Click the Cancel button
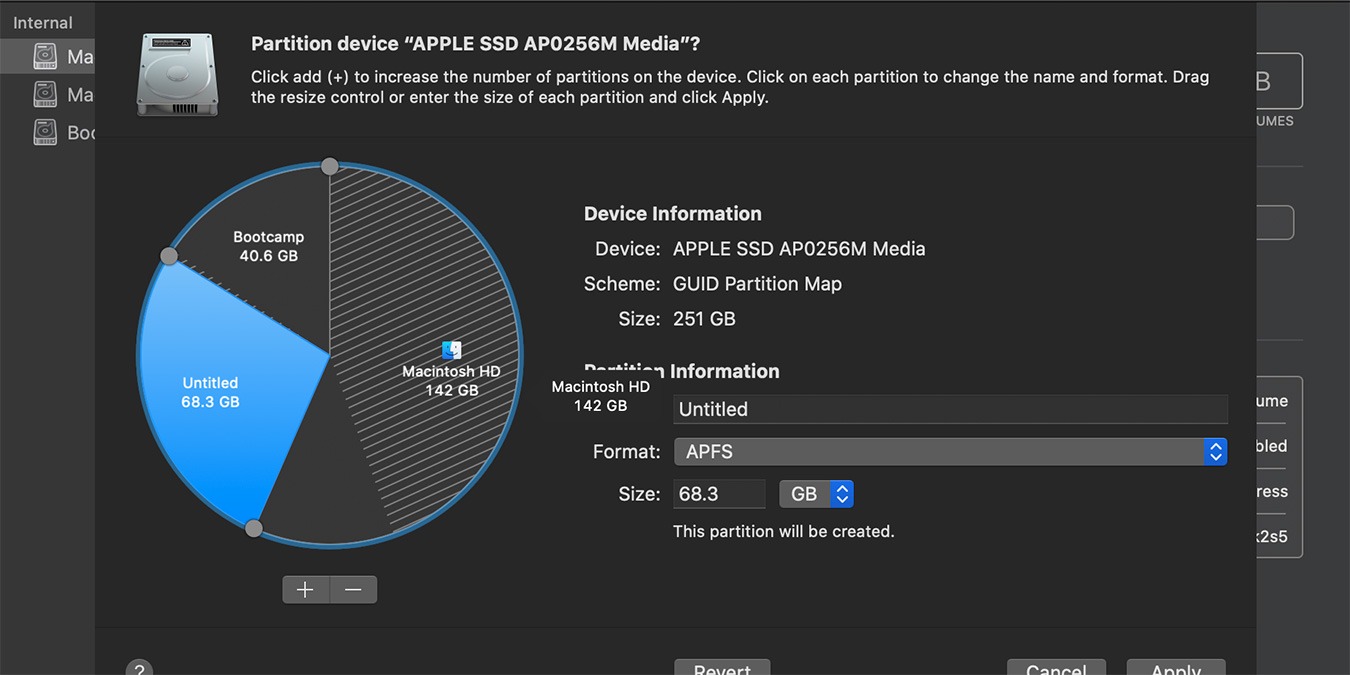This screenshot has height=675, width=1350. [x=1056, y=668]
